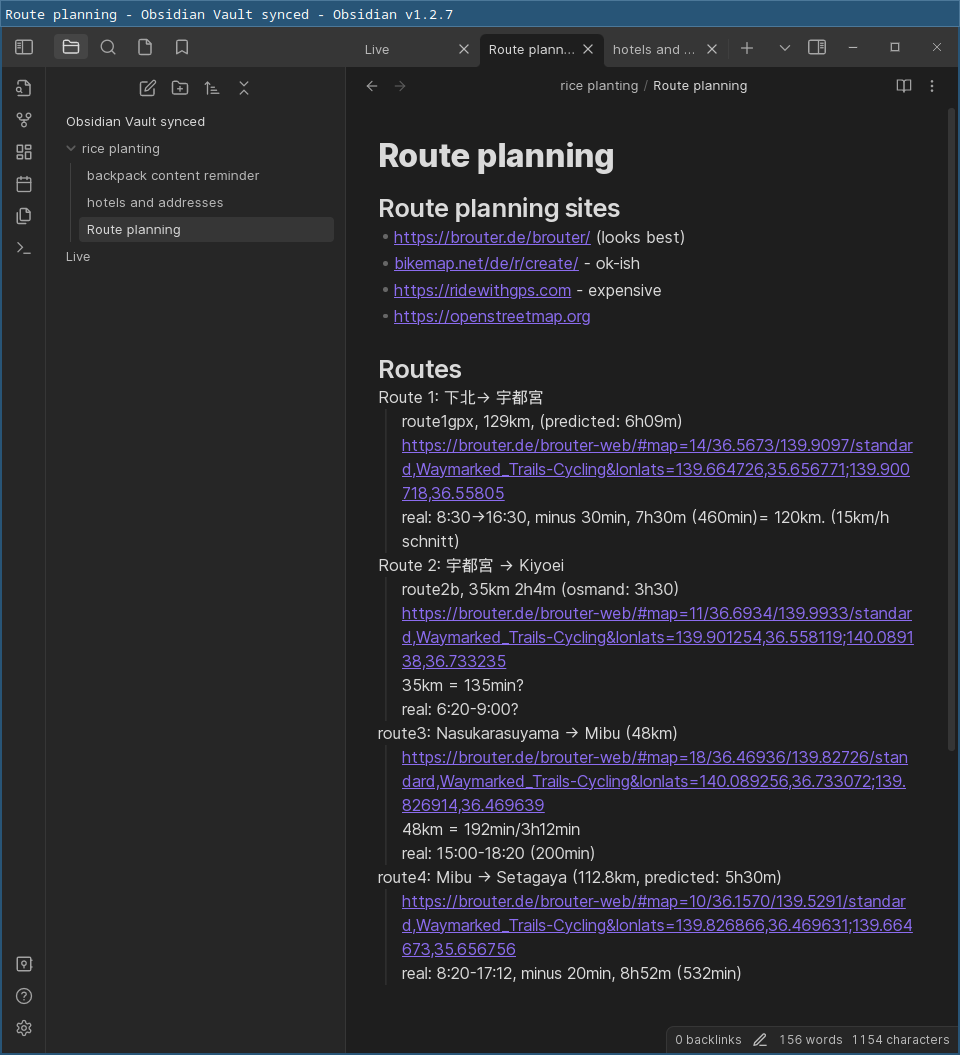The image size is (960, 1055).
Task: Toggle the left sidebar collapse icon
Action: [24, 47]
